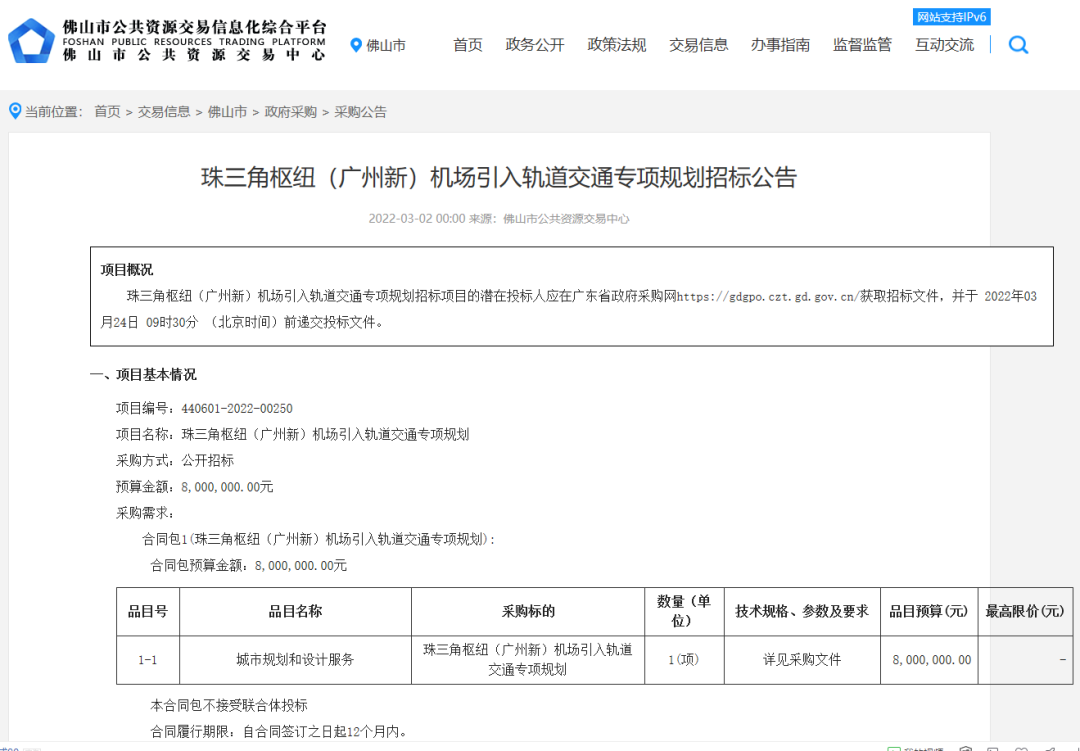Switch city using 佛山市 selector in header
Viewport: 1080px width, 751px height.
tap(386, 45)
